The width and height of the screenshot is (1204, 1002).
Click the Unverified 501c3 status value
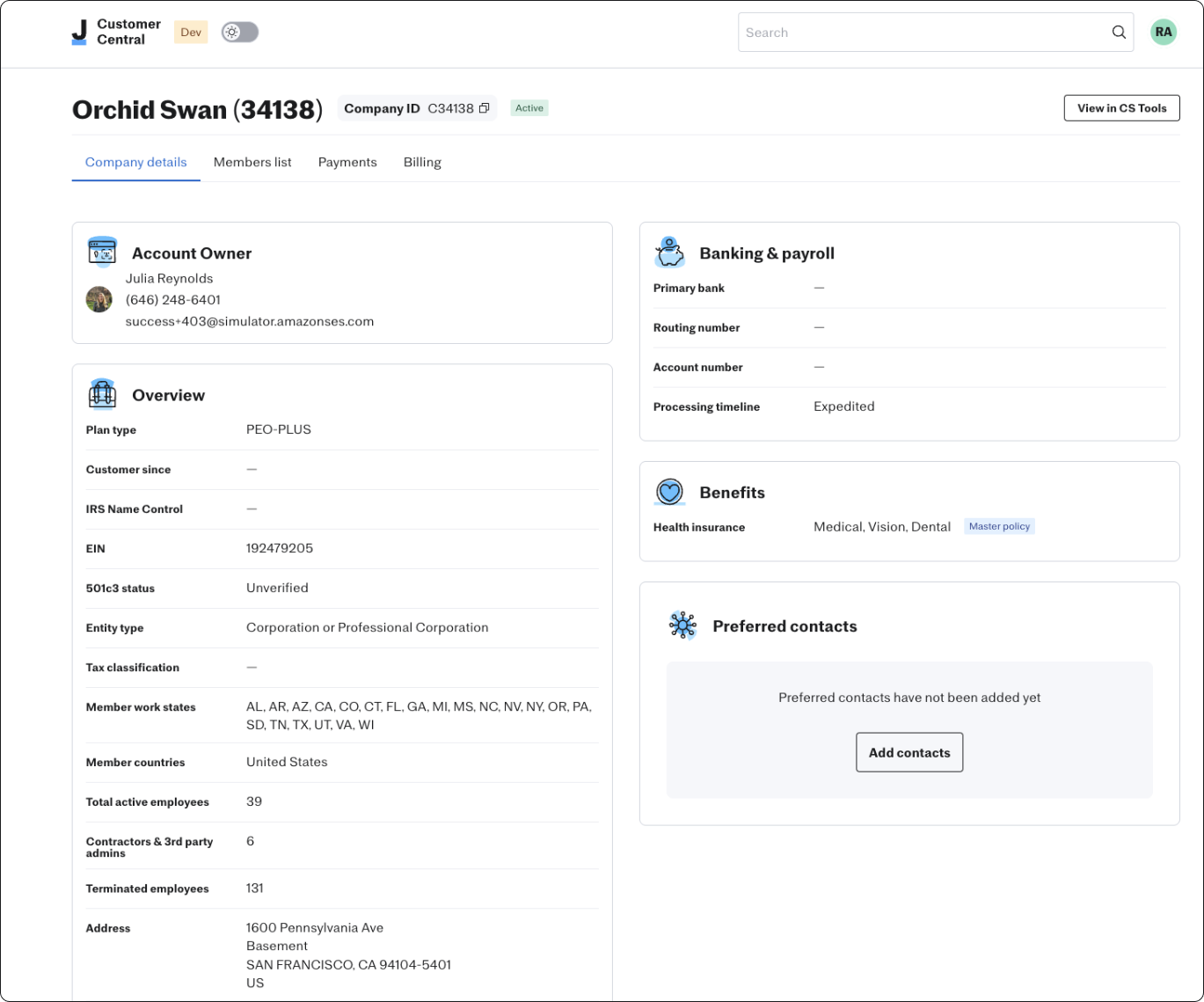pyautogui.click(x=277, y=588)
